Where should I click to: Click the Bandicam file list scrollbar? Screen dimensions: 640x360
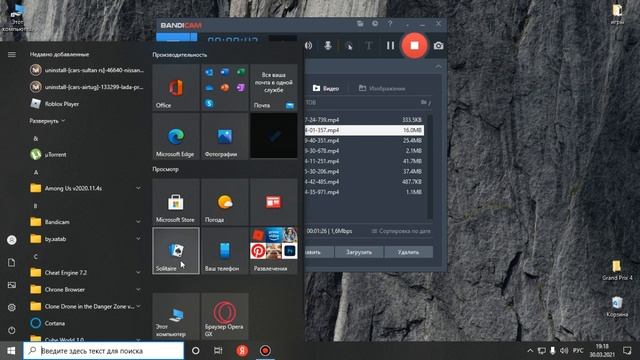point(429,167)
